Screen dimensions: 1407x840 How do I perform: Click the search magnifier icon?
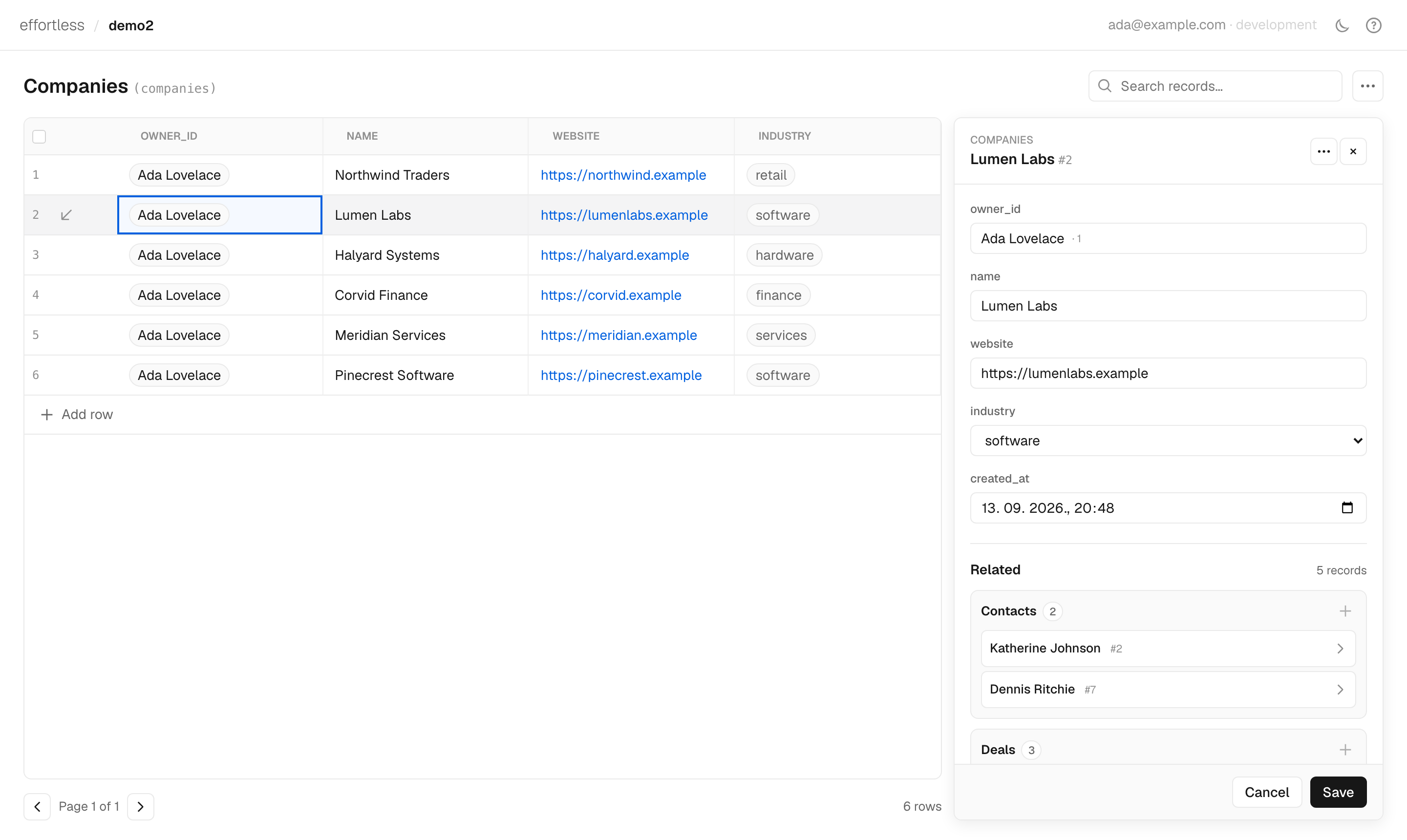pos(1104,86)
